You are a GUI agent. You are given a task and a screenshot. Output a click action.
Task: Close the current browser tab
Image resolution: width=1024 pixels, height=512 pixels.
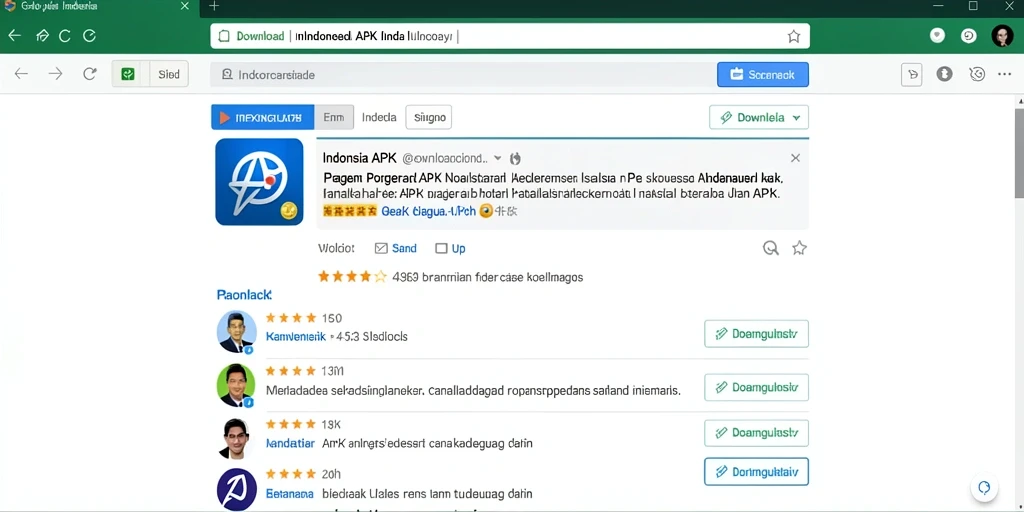185,6
